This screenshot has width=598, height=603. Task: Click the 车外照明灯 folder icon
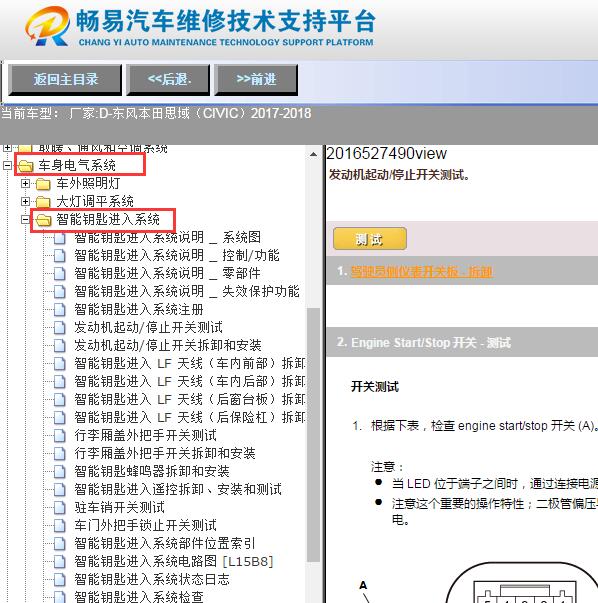pyautogui.click(x=43, y=184)
